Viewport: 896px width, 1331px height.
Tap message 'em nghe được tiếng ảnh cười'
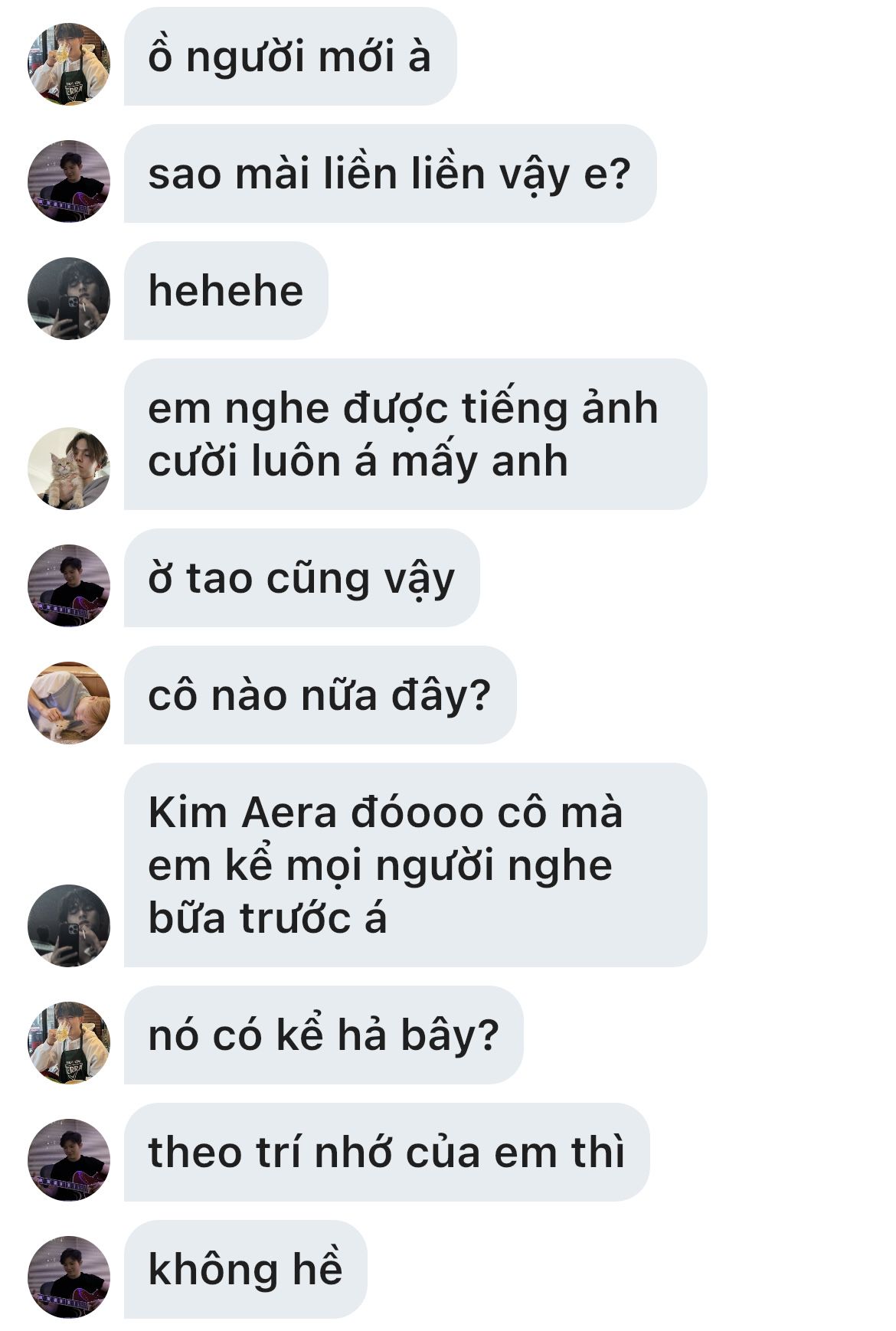pos(415,434)
